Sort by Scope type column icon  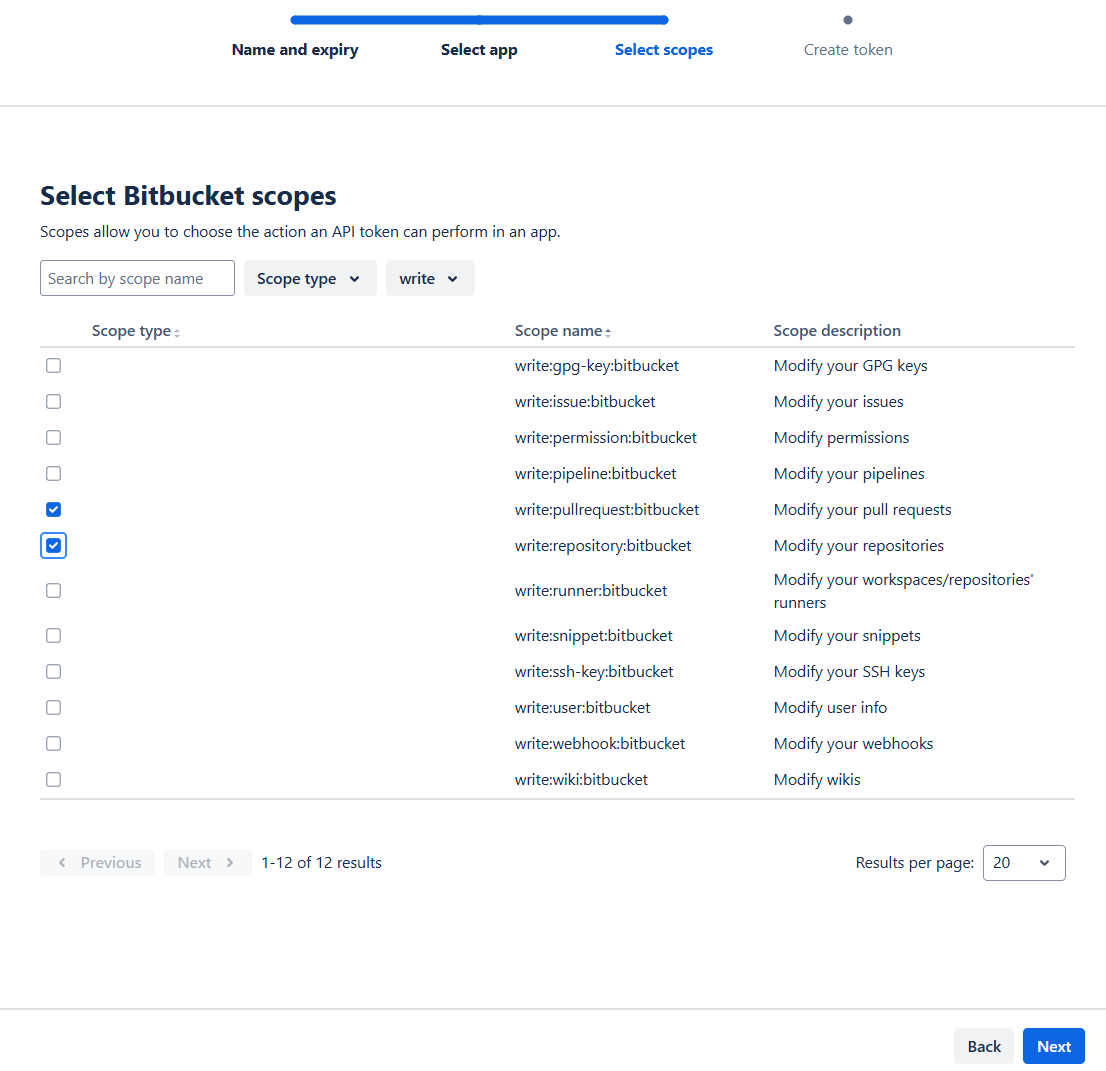coord(177,332)
